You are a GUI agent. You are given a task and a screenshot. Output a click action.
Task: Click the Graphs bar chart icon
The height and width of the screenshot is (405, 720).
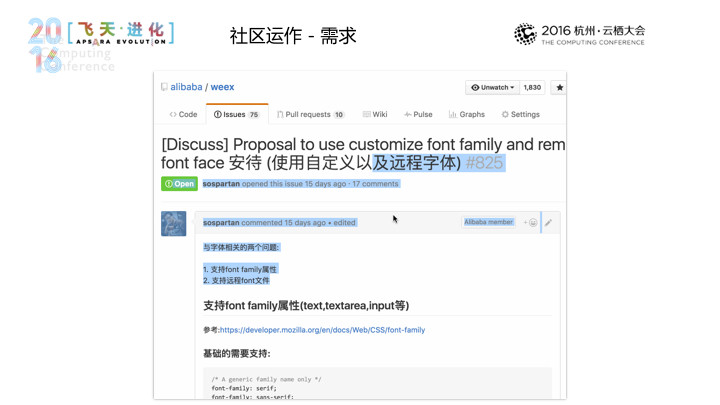[452, 114]
